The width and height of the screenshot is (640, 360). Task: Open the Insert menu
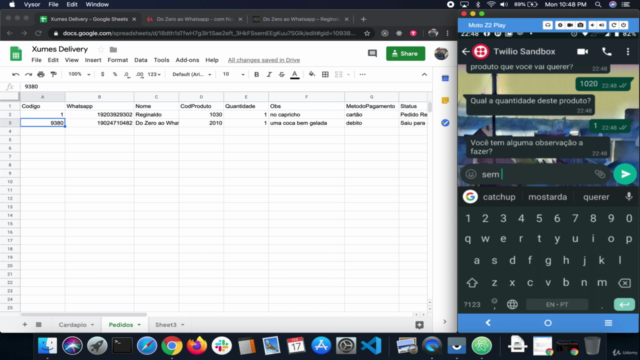coord(93,60)
